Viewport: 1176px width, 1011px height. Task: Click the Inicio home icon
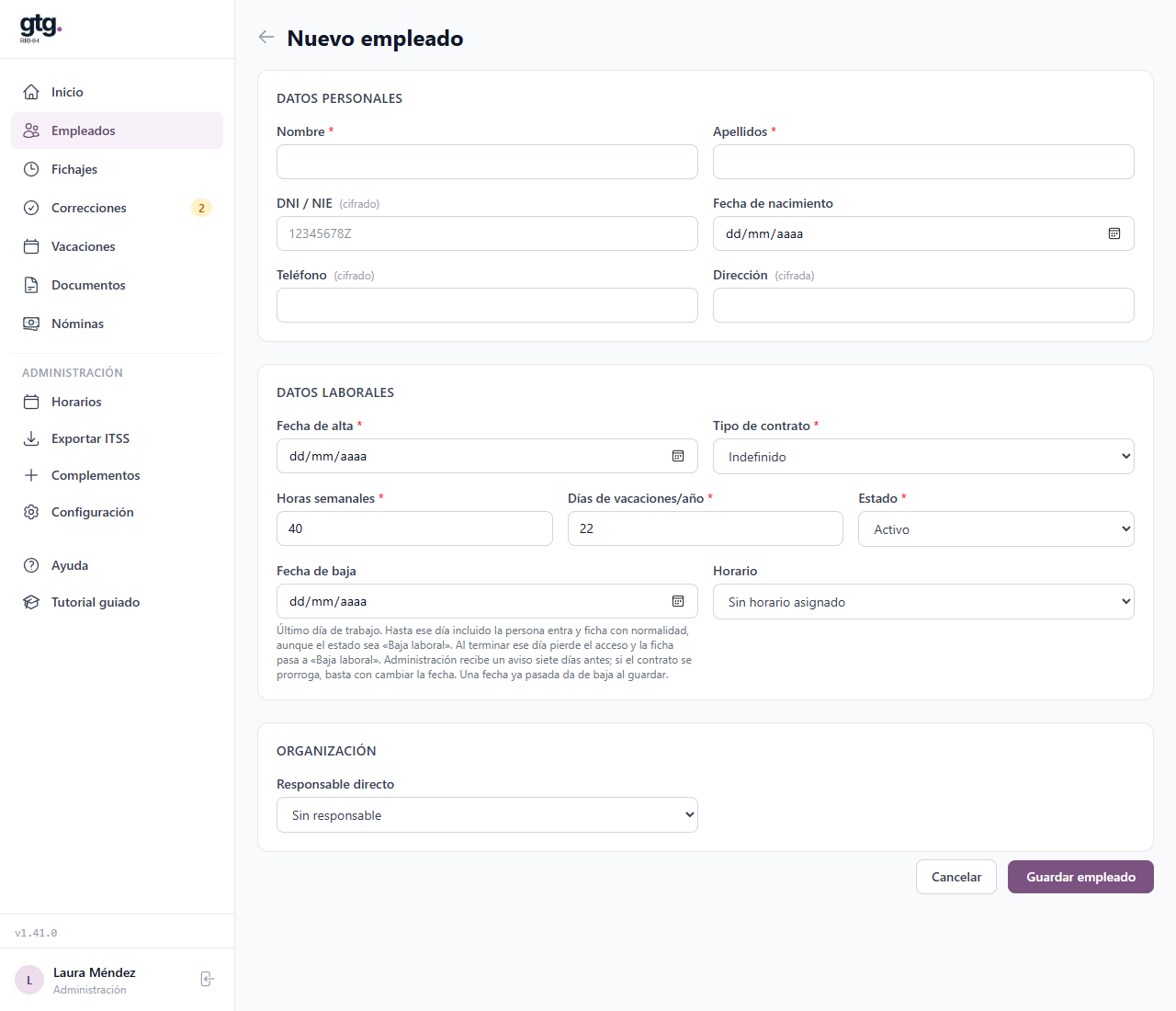pyautogui.click(x=31, y=92)
